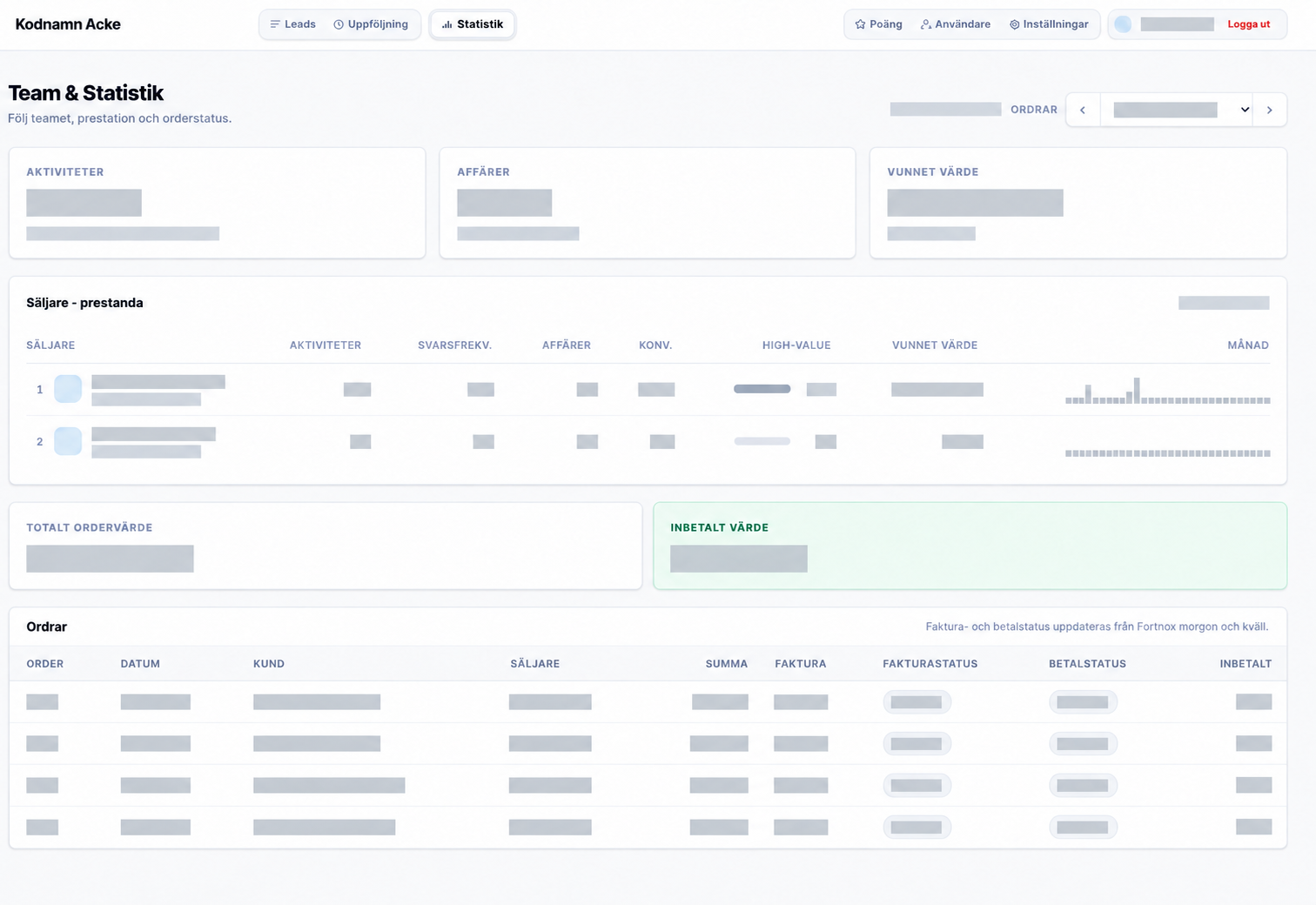Screen dimensions: 1316x905
Task: Click the HIGH-VALUE column header
Action: (x=796, y=345)
